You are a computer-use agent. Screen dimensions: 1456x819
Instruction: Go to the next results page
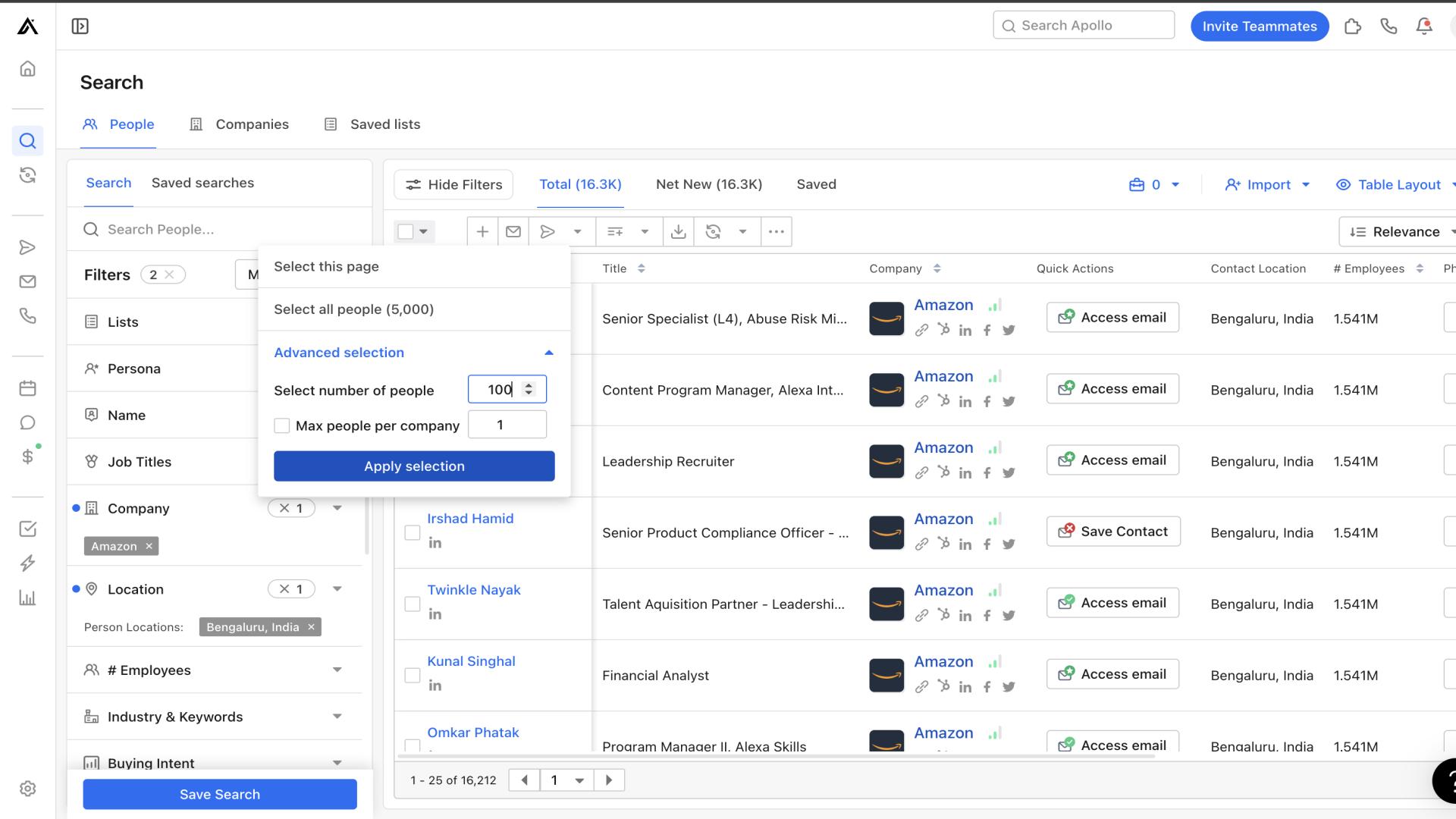point(609,780)
